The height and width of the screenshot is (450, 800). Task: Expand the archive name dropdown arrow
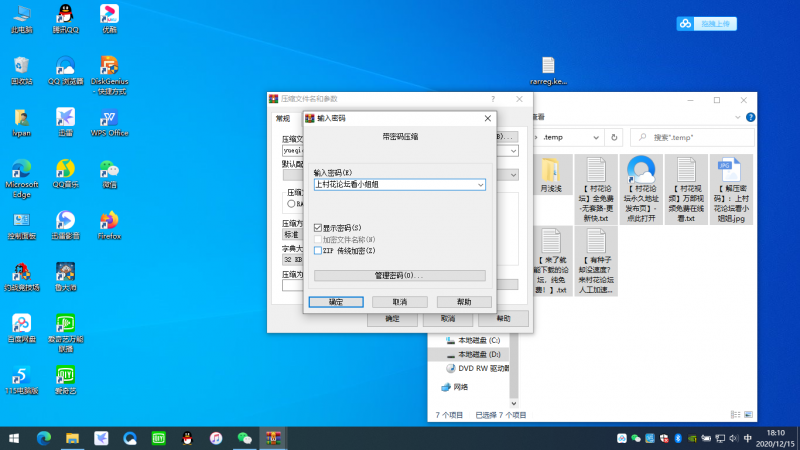click(x=513, y=151)
